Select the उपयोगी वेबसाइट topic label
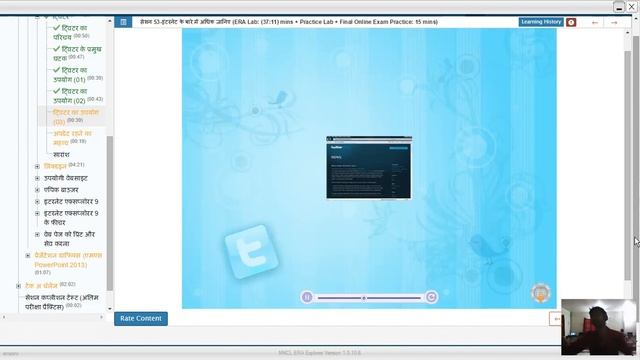The height and width of the screenshot is (360, 640). [65, 178]
